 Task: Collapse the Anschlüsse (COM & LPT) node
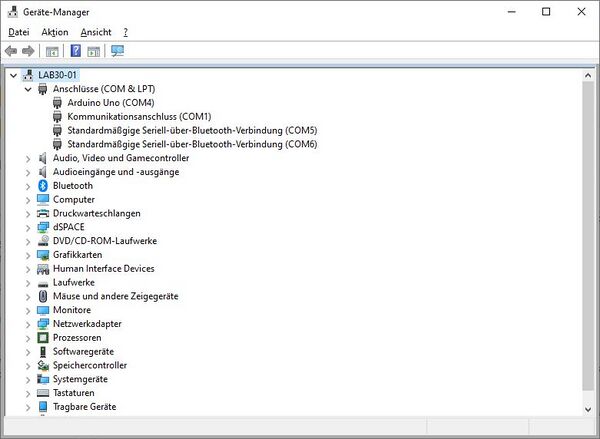(x=28, y=89)
